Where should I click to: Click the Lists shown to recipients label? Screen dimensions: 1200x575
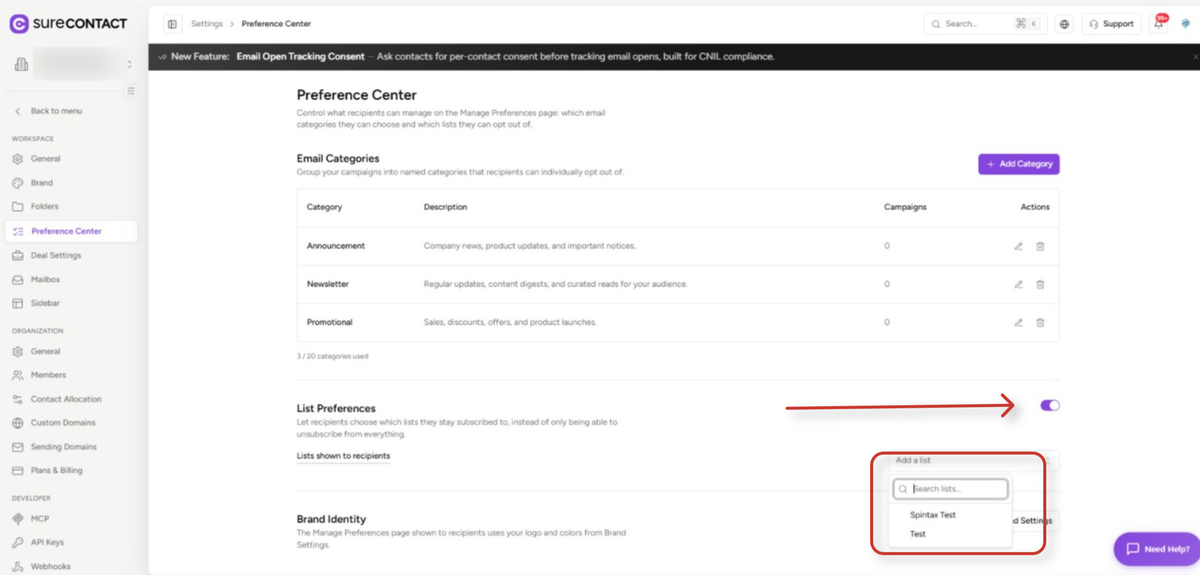tap(344, 456)
